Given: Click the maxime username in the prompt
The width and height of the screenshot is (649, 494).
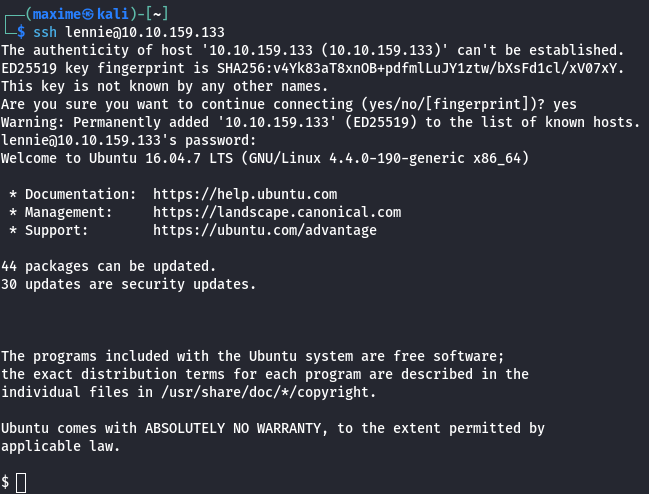Looking at the screenshot, I should click(57, 14).
